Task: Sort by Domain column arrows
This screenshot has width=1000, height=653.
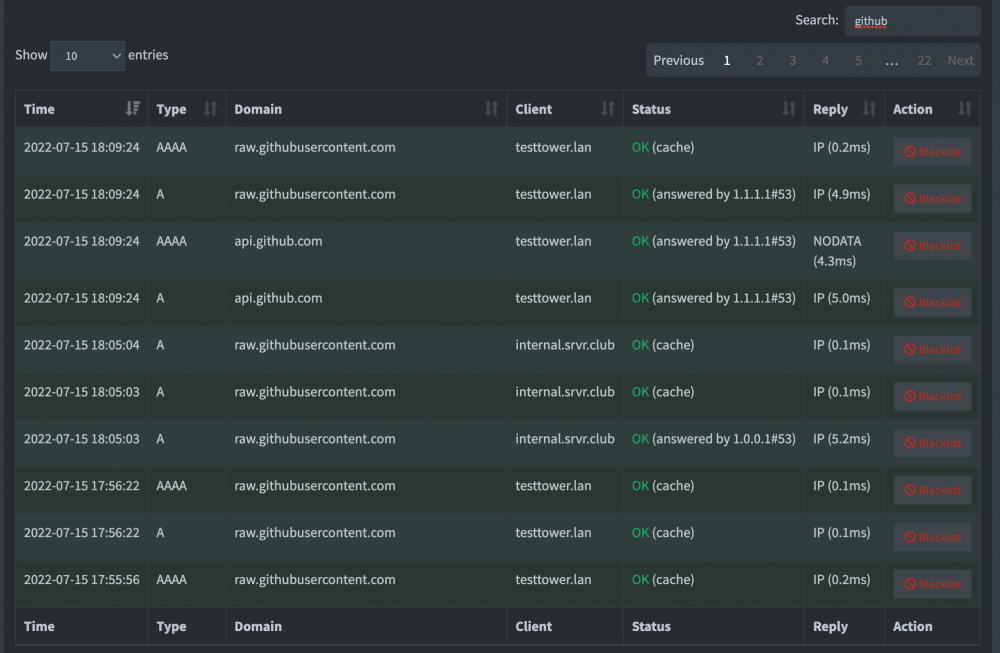Action: click(x=491, y=108)
